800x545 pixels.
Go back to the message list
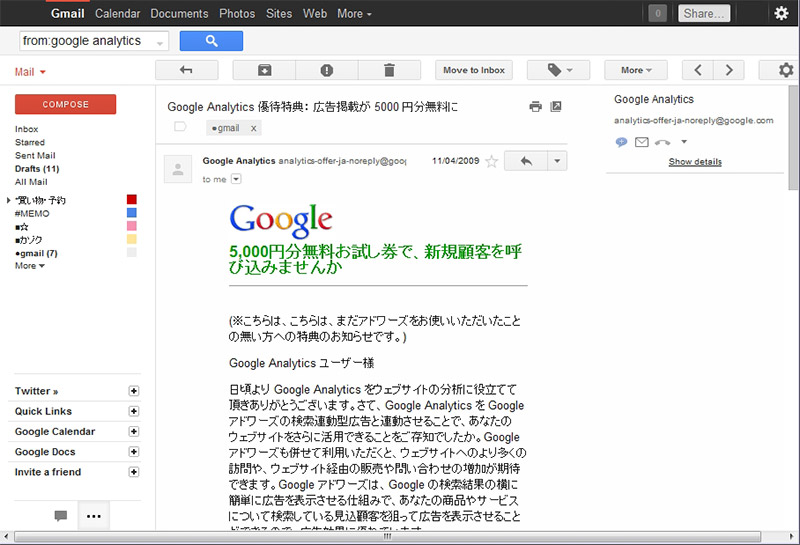[187, 70]
